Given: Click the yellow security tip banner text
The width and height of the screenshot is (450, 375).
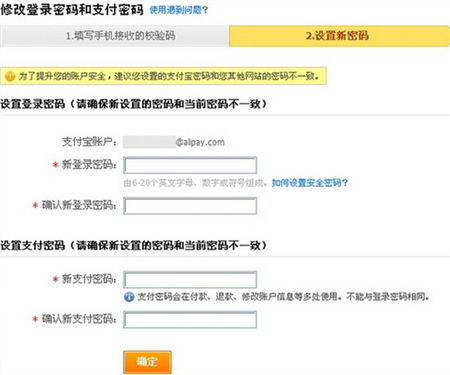Looking at the screenshot, I should (x=169, y=76).
